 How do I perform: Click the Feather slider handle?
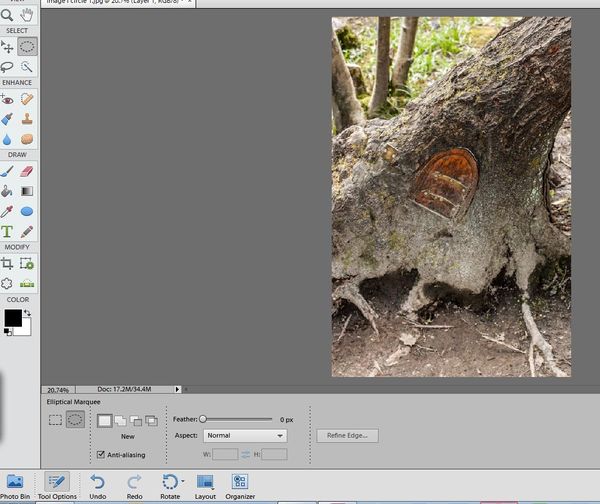pos(203,419)
